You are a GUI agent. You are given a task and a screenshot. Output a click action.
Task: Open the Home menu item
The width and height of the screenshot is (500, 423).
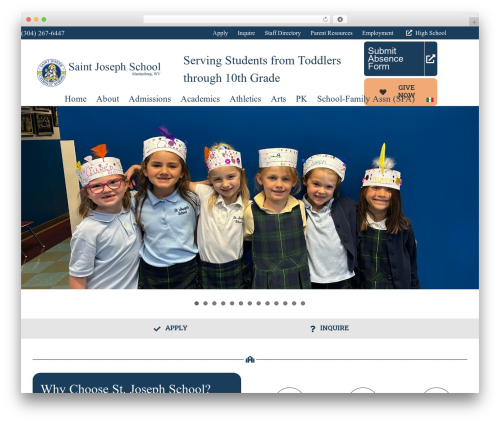pyautogui.click(x=76, y=99)
